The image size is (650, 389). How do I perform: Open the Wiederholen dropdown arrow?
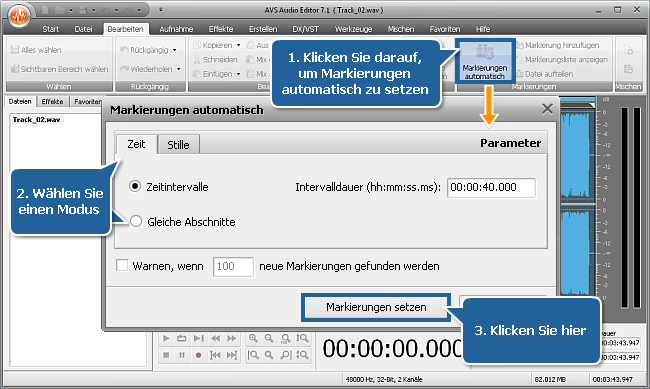click(179, 69)
